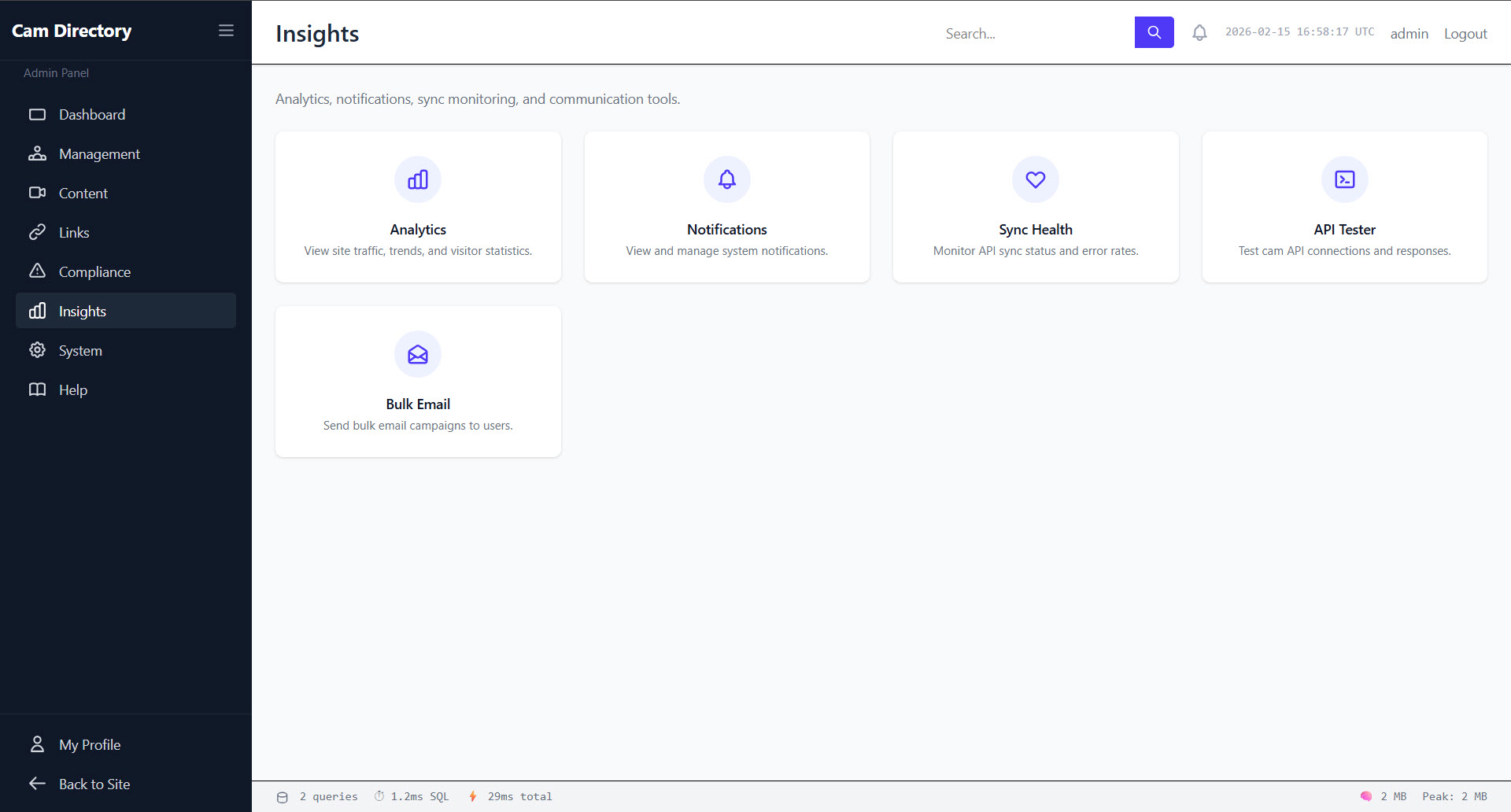
Task: Open the Help sidebar item
Action: [72, 390]
